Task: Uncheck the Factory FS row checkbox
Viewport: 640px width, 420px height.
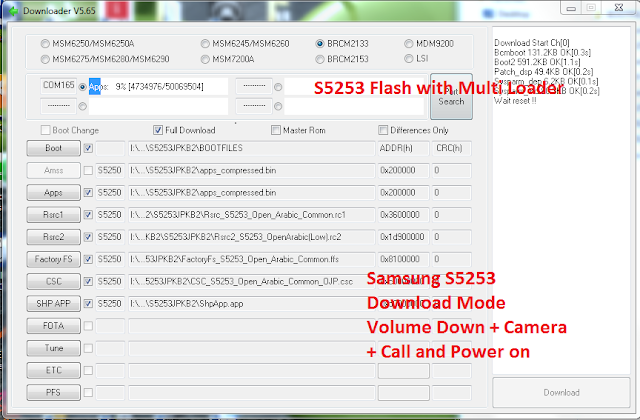Action: pyautogui.click(x=88, y=259)
